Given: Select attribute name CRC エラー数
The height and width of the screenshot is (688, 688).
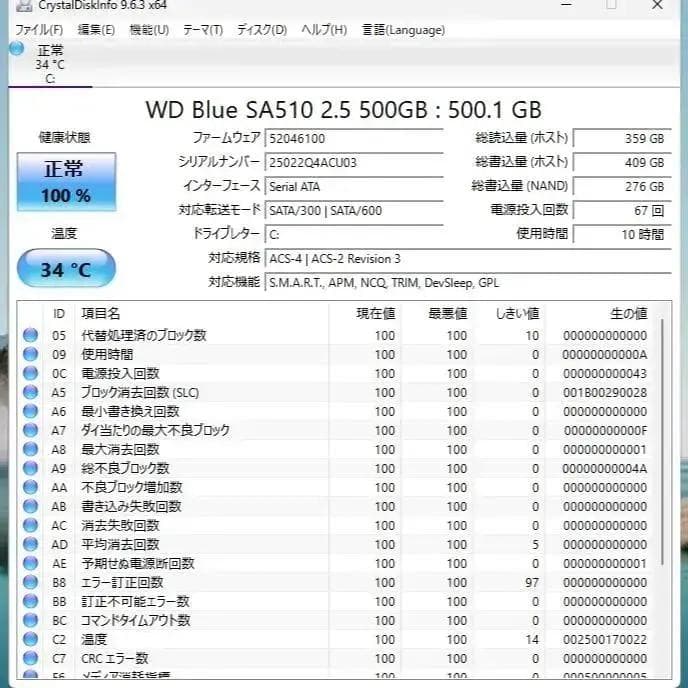Looking at the screenshot, I should pos(115,659).
